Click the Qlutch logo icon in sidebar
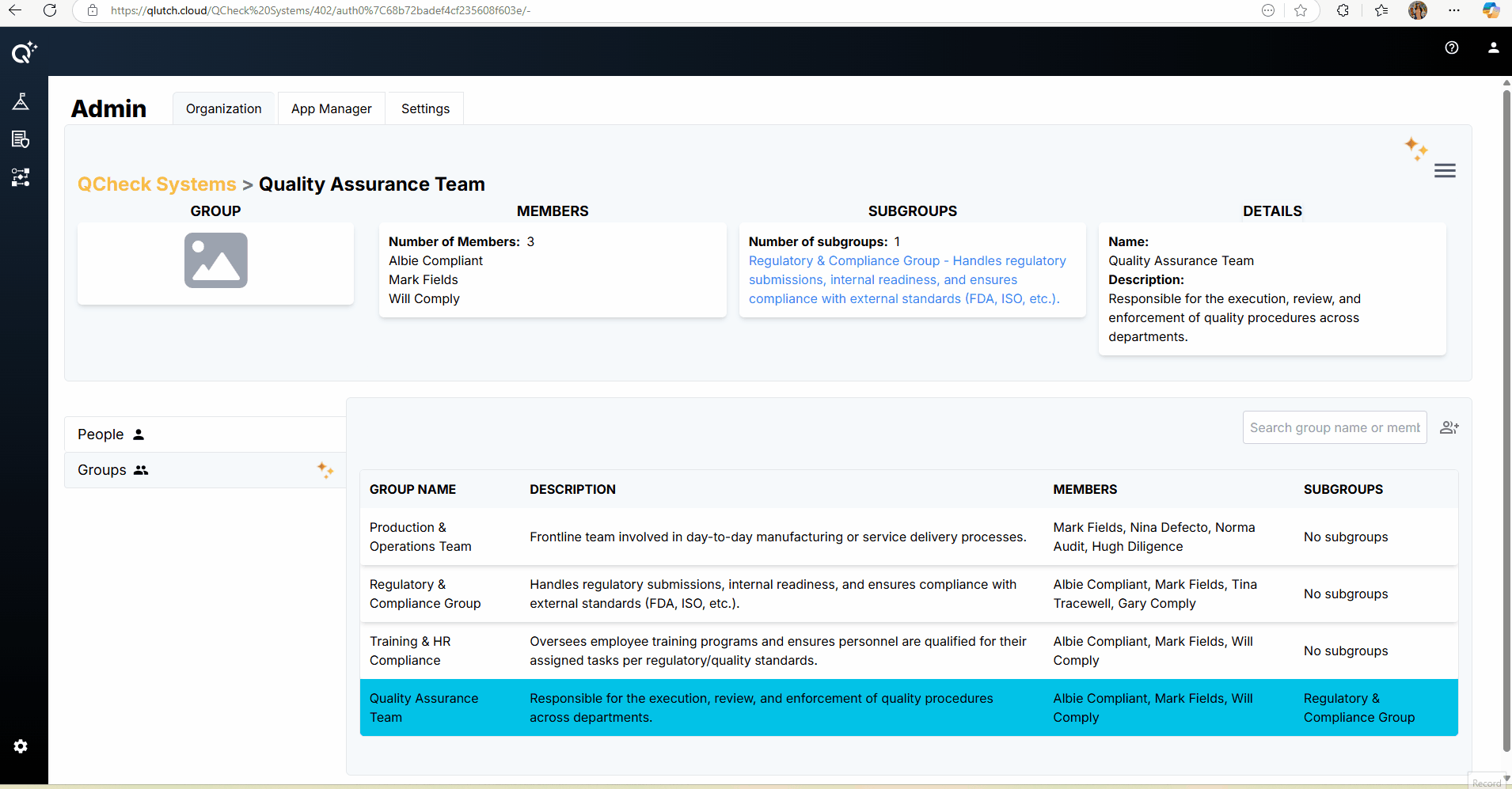The width and height of the screenshot is (1512, 789). (23, 52)
